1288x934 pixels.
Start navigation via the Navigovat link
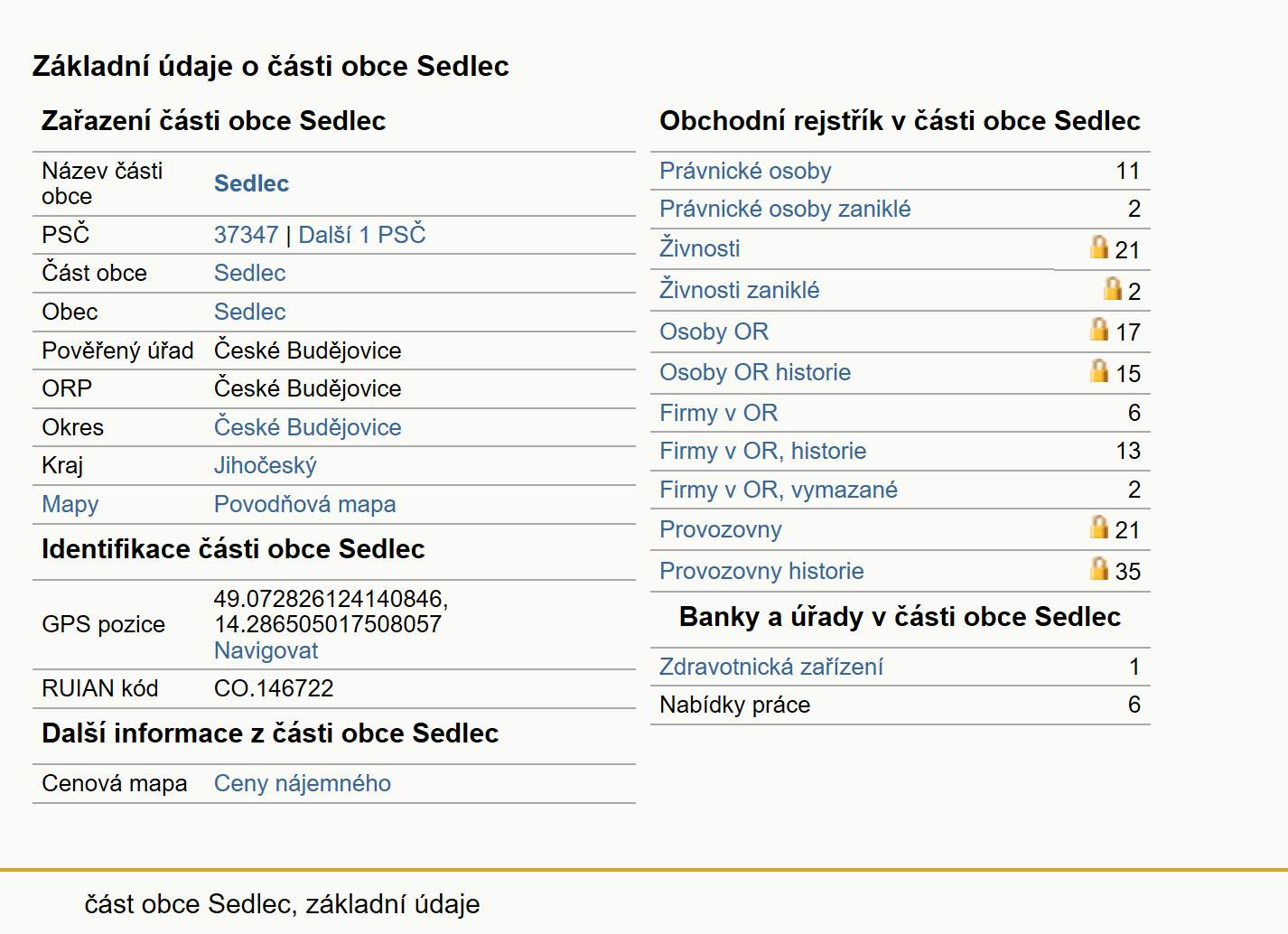pyautogui.click(x=266, y=650)
